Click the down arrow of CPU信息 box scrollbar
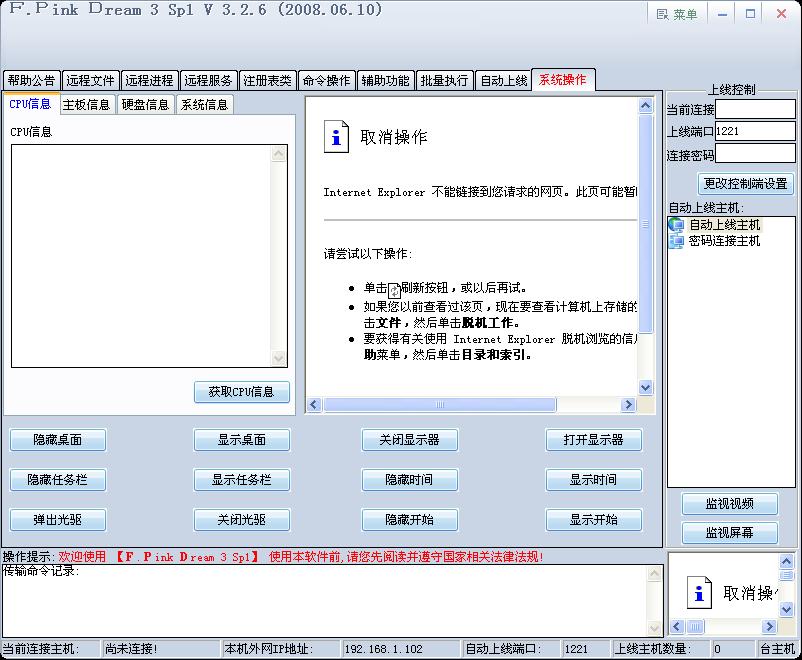Viewport: 802px width, 660px height. pos(279,358)
